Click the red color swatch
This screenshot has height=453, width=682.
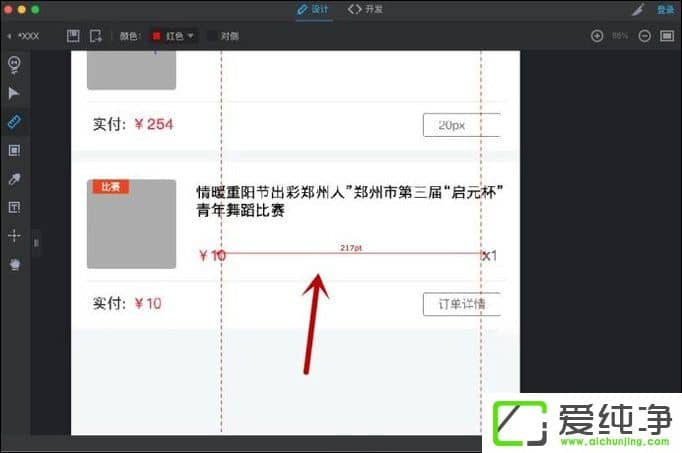[156, 36]
